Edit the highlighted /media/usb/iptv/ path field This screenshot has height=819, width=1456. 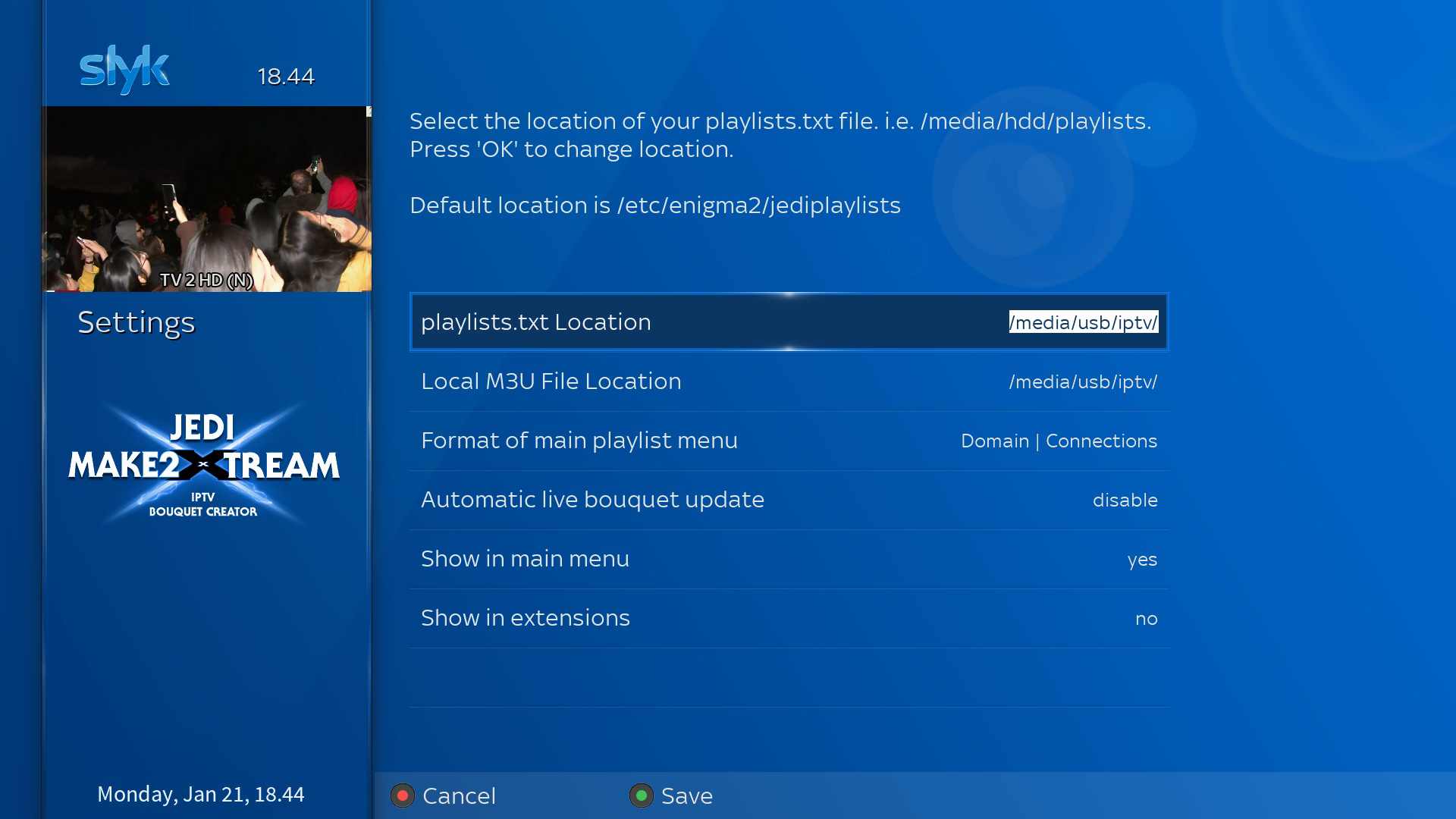point(1083,322)
